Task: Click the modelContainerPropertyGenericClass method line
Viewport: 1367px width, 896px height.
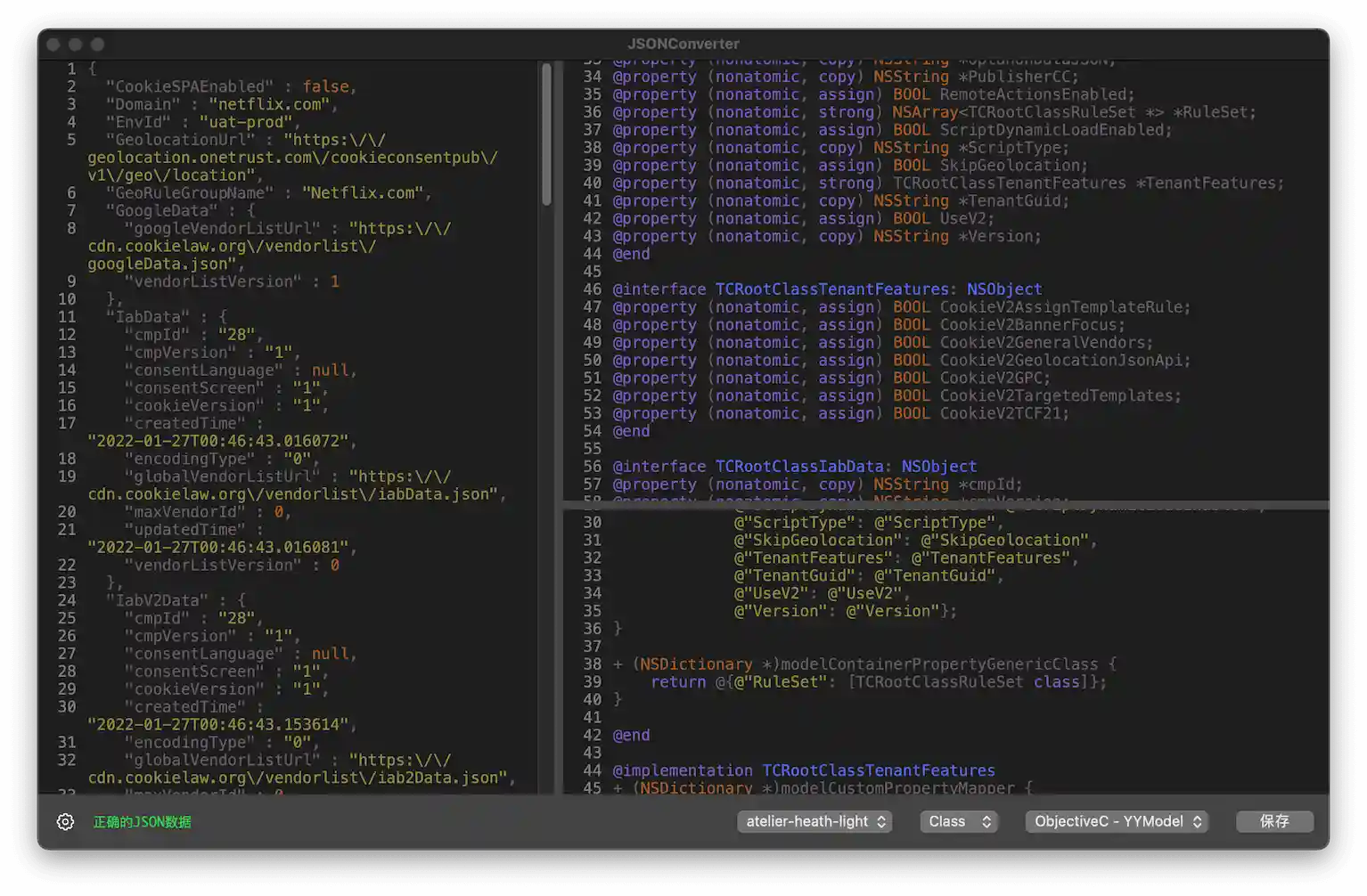Action: click(864, 664)
